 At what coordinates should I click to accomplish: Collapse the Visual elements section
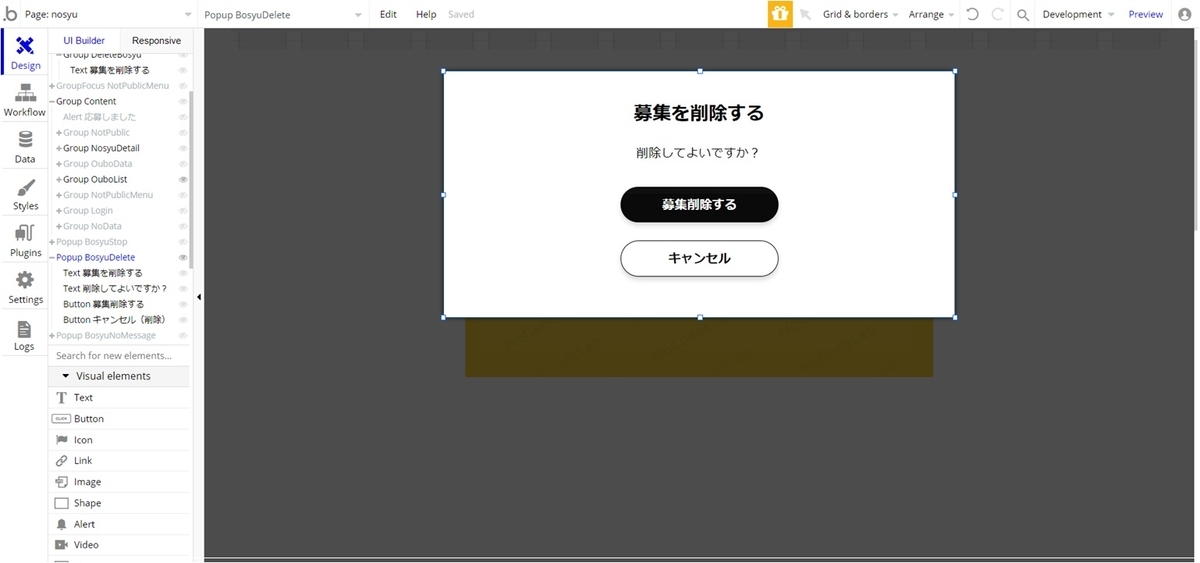click(x=66, y=376)
